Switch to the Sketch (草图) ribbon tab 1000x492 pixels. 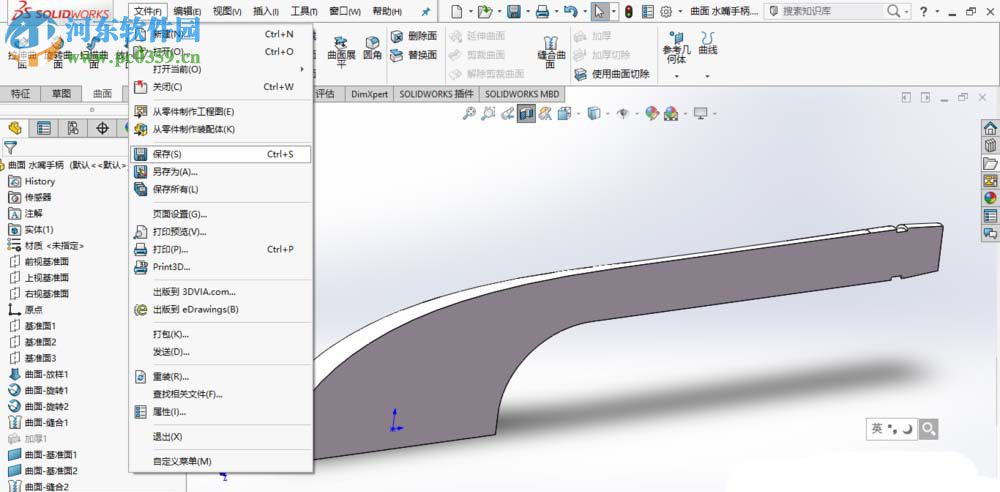pos(62,94)
